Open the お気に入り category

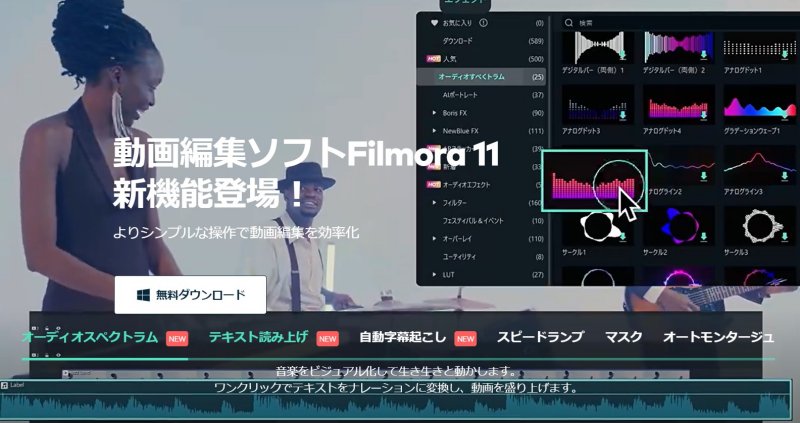(x=457, y=23)
